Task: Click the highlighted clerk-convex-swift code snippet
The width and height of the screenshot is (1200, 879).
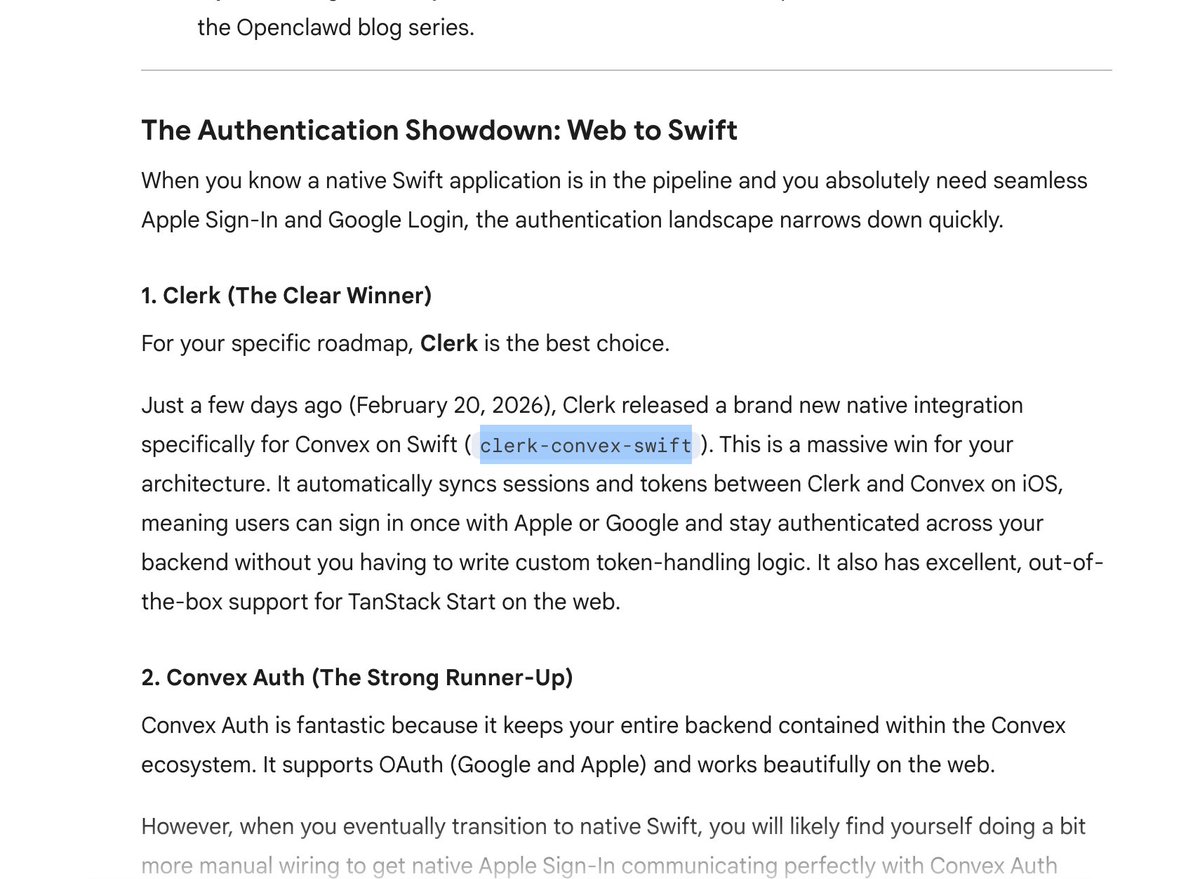Action: click(585, 445)
